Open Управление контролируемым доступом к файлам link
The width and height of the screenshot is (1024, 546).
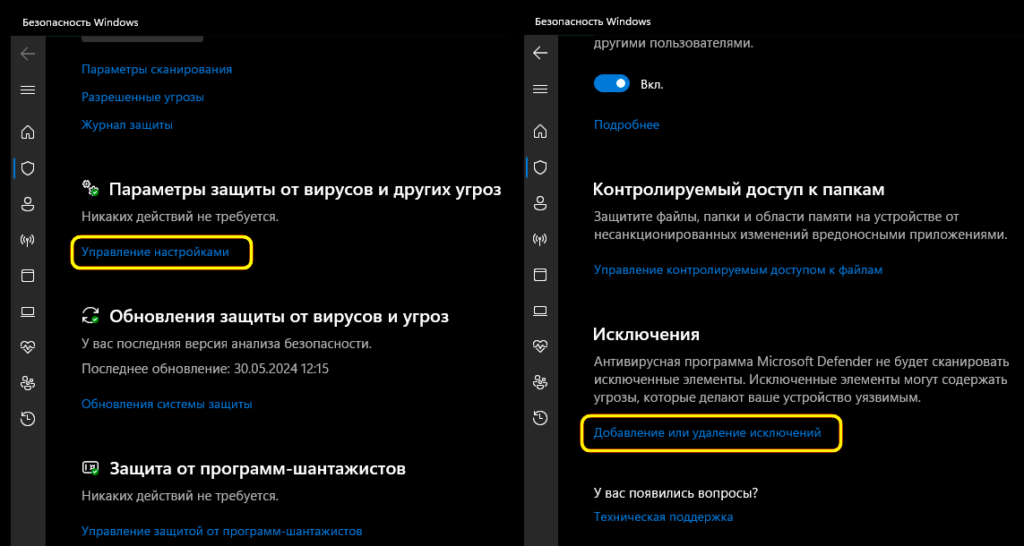[x=738, y=270]
